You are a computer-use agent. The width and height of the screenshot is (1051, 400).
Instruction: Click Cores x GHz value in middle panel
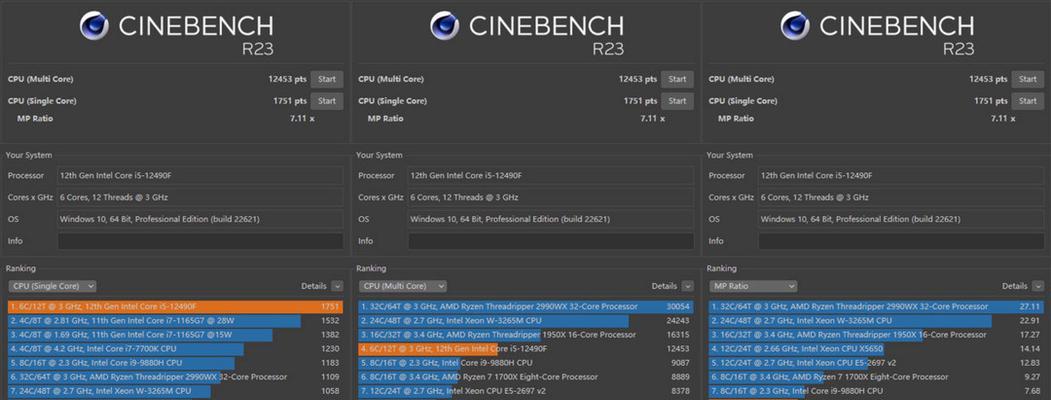click(551, 198)
